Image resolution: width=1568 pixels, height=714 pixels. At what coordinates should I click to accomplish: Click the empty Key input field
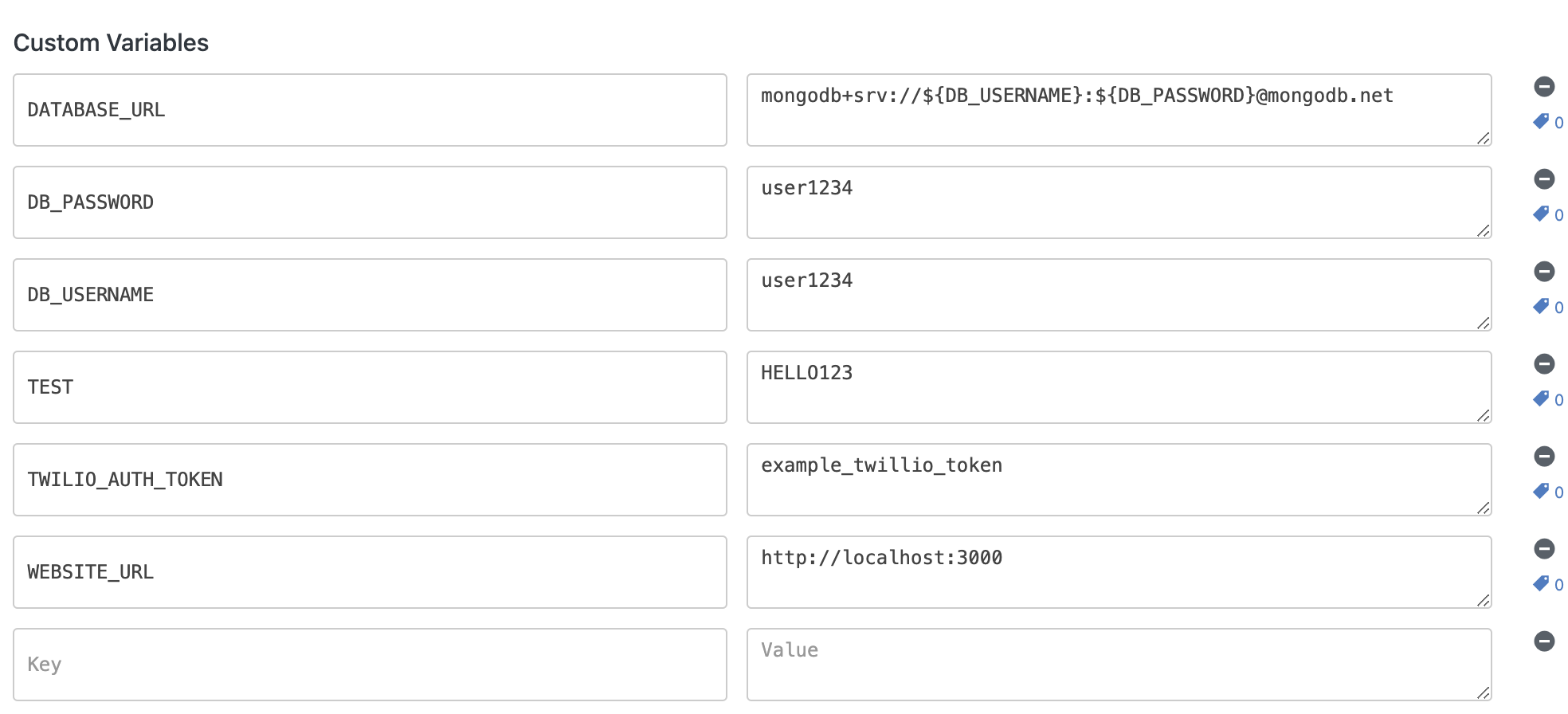pyautogui.click(x=370, y=664)
